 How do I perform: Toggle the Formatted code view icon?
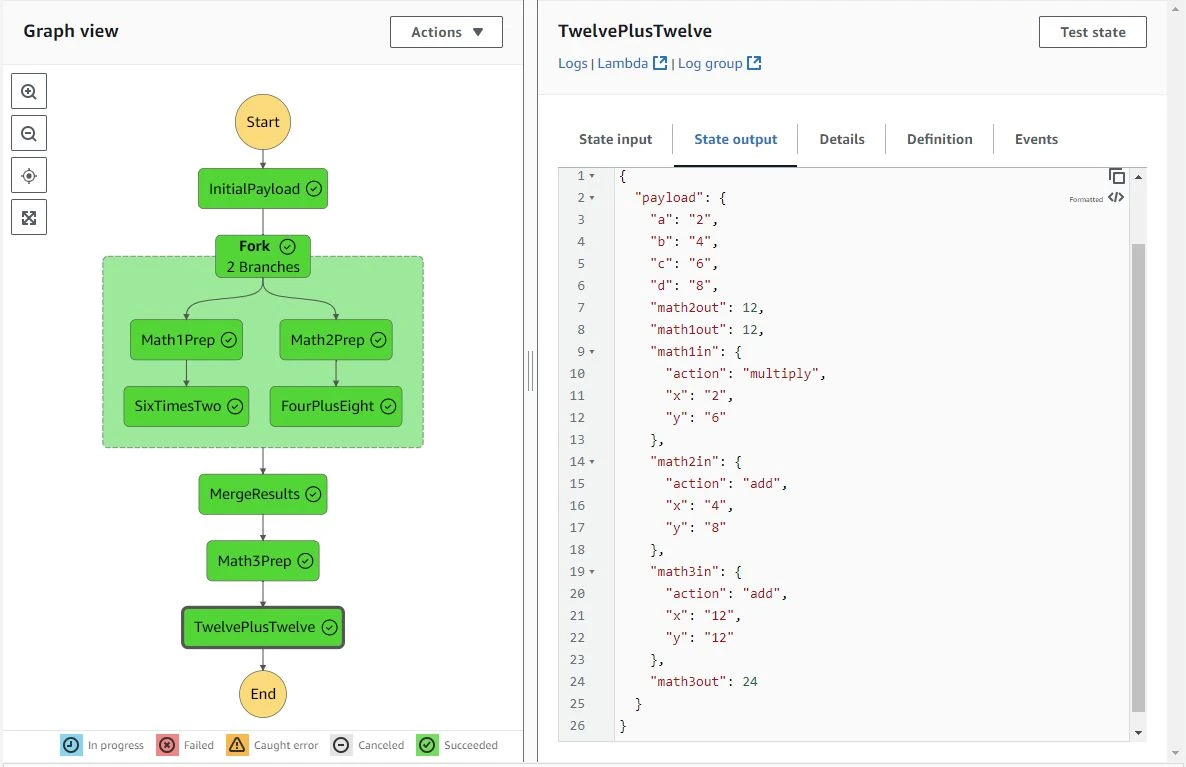point(1117,198)
